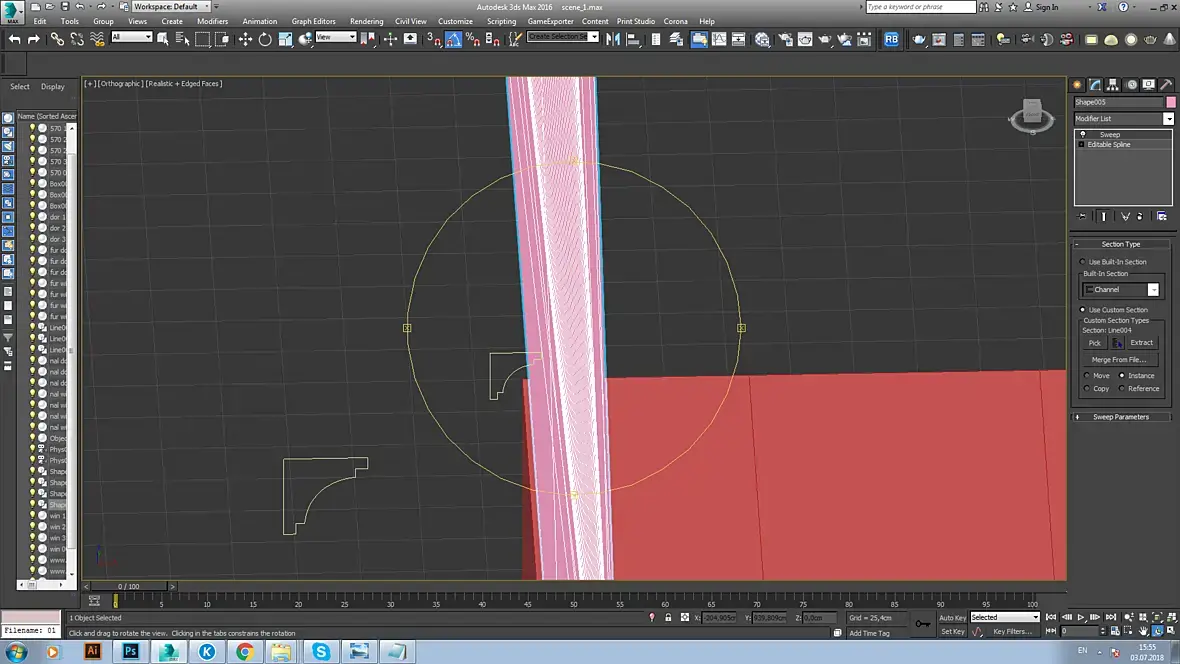Screen dimensions: 1180x664
Task: Expand the Sweep Parameters rollout
Action: pyautogui.click(x=1120, y=417)
